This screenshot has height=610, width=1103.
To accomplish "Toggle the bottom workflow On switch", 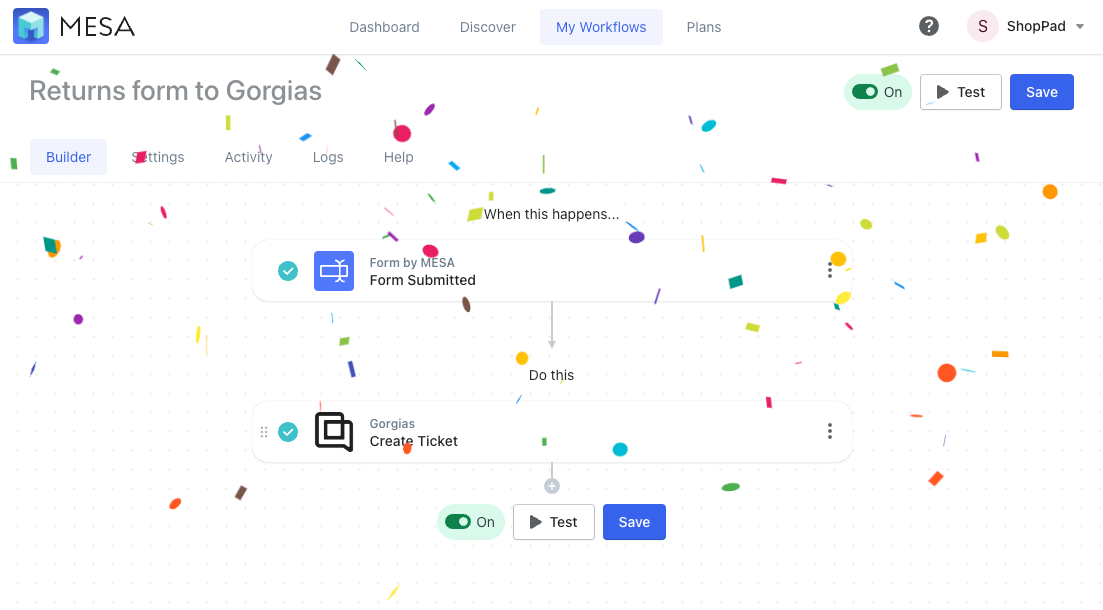I will (x=457, y=522).
